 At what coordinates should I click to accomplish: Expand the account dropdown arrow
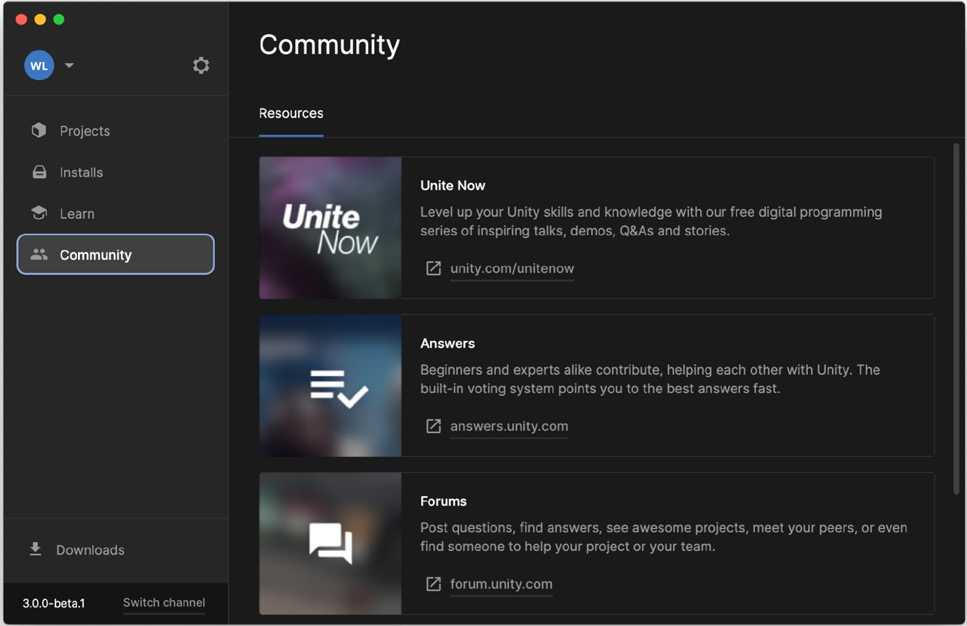[x=69, y=65]
